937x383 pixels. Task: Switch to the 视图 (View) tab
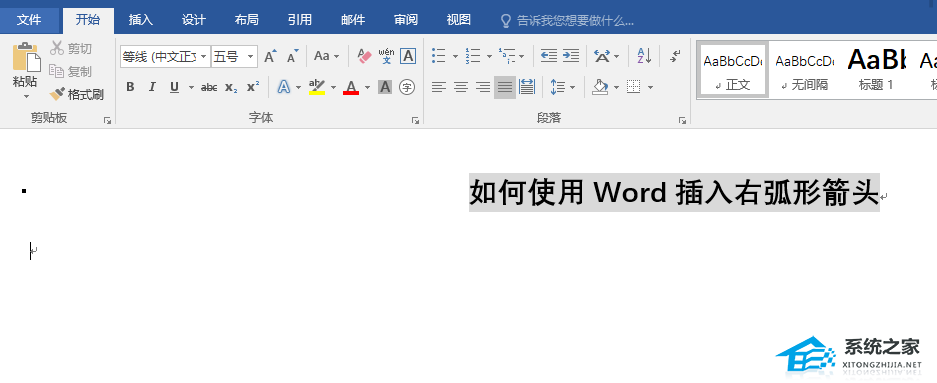pos(458,20)
